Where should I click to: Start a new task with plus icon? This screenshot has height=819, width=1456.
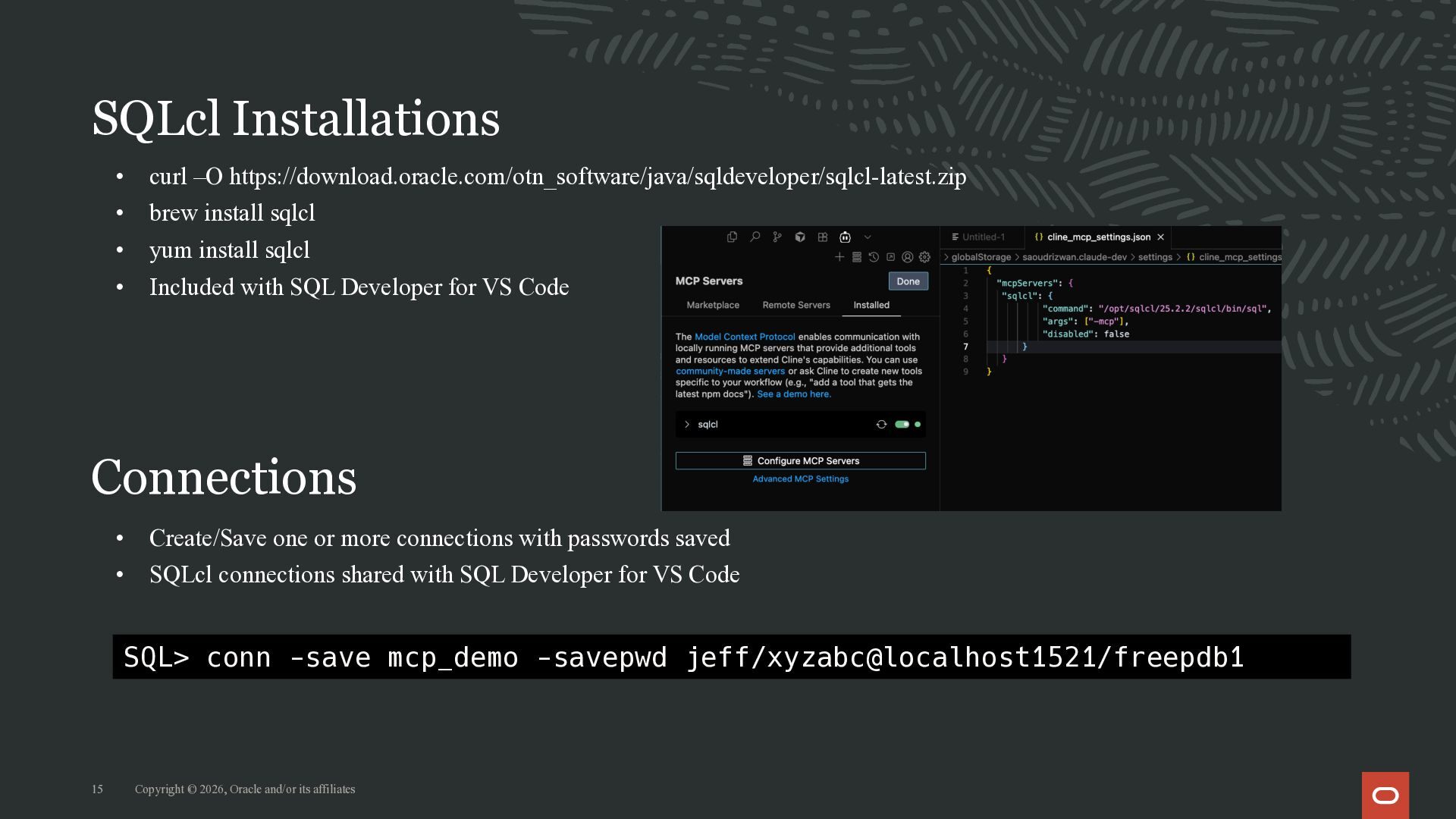coord(839,257)
